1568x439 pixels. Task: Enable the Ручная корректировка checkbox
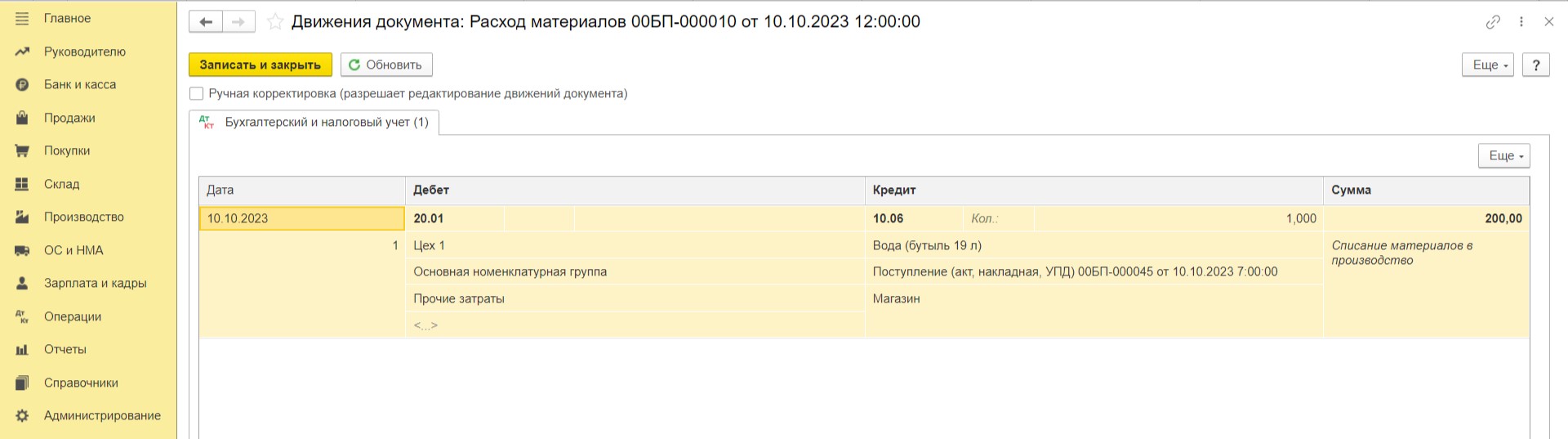(x=197, y=93)
